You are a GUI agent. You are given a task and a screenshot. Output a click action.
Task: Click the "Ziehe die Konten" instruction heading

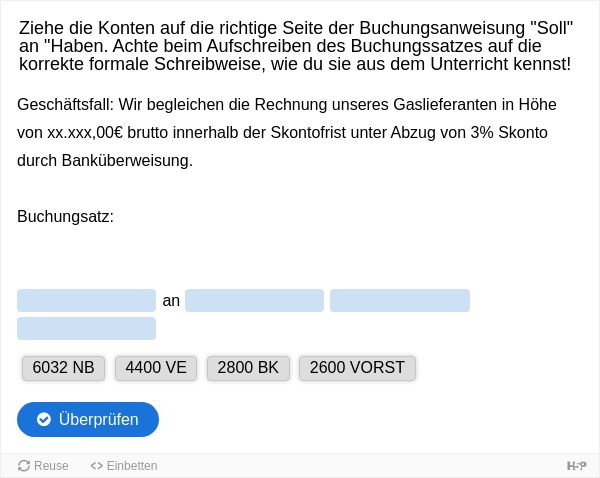click(296, 46)
